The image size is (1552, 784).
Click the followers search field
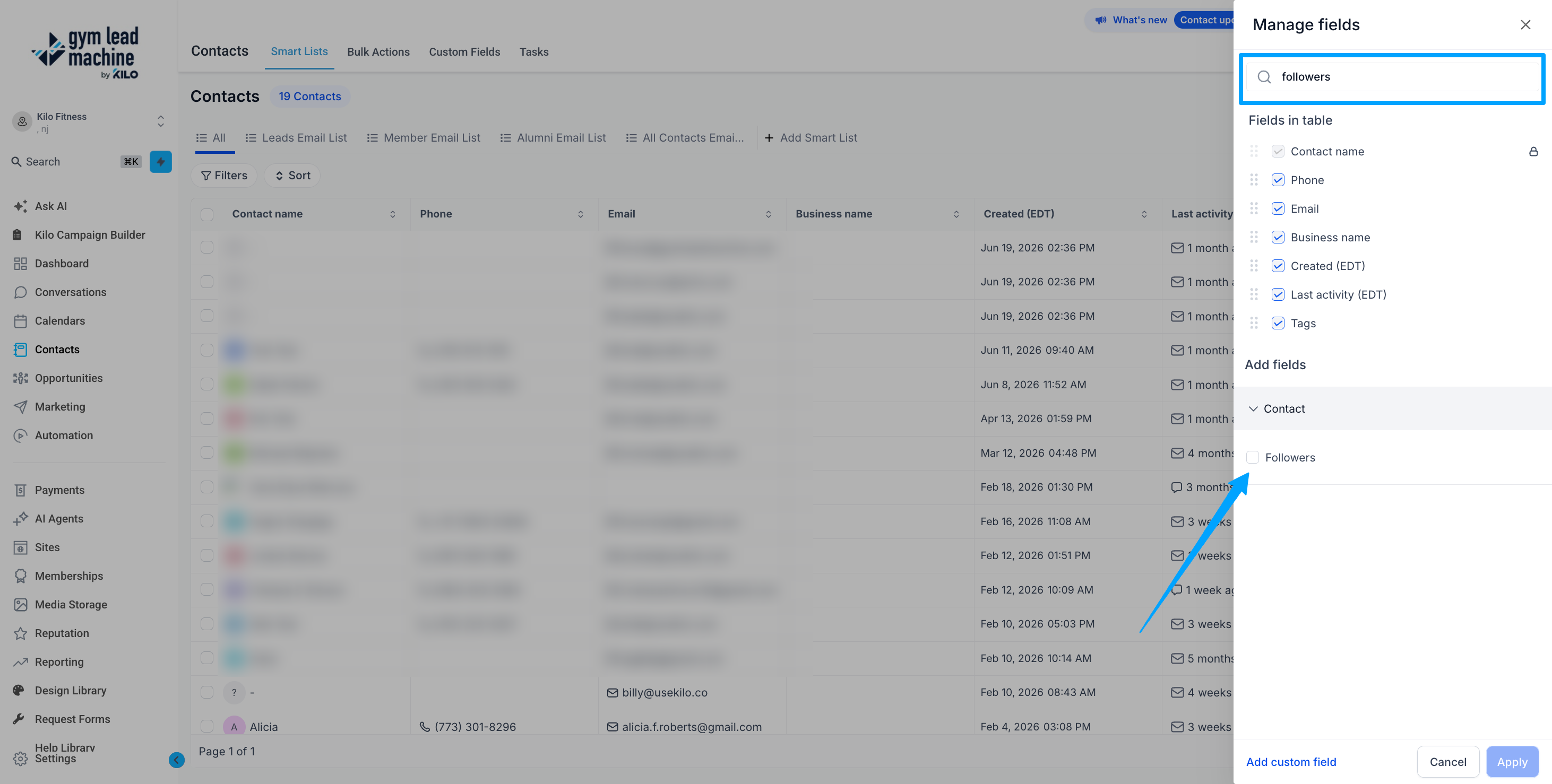(1392, 77)
